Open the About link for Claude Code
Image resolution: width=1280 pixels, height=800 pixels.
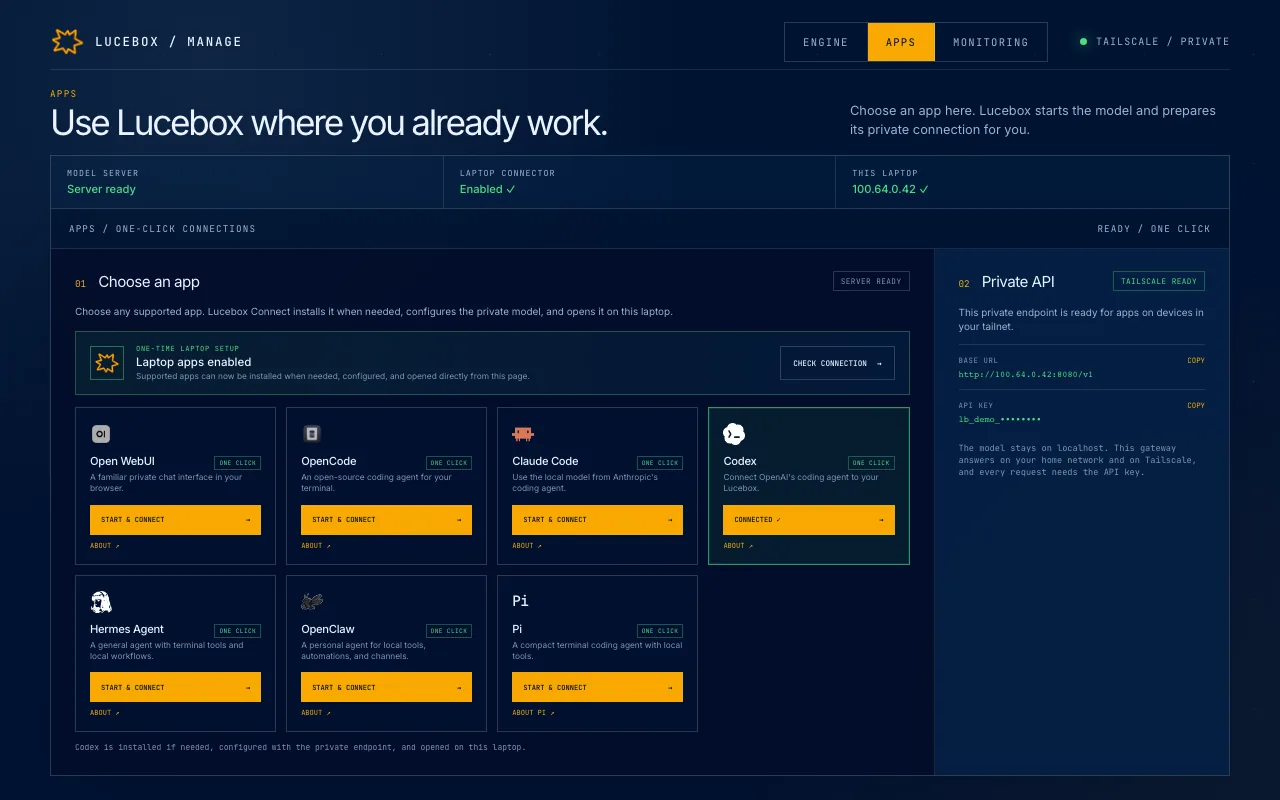point(527,546)
